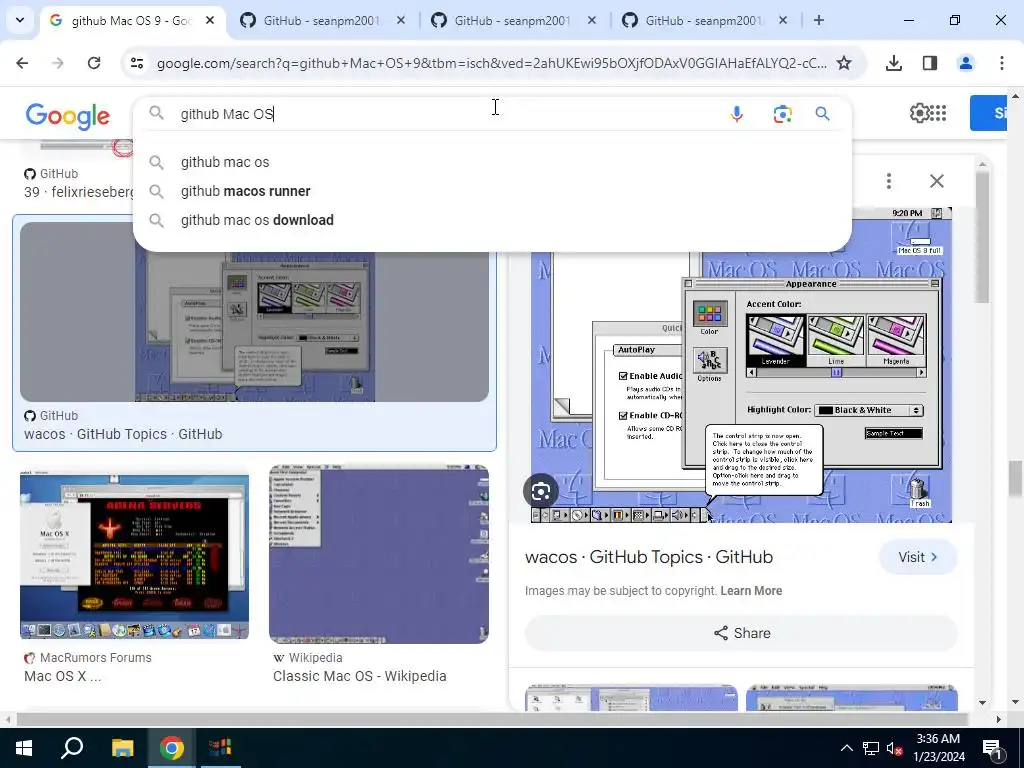This screenshot has width=1024, height=768.
Task: Open Google apps grid
Action: tap(938, 113)
